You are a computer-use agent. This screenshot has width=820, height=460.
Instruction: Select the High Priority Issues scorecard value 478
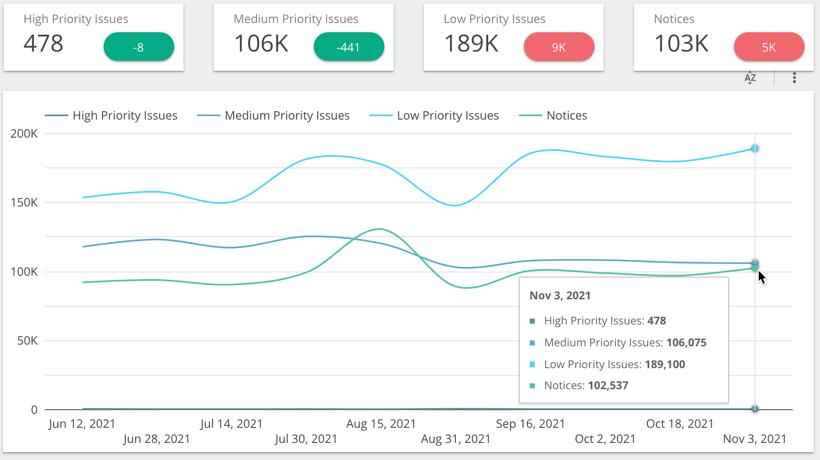pos(44,44)
